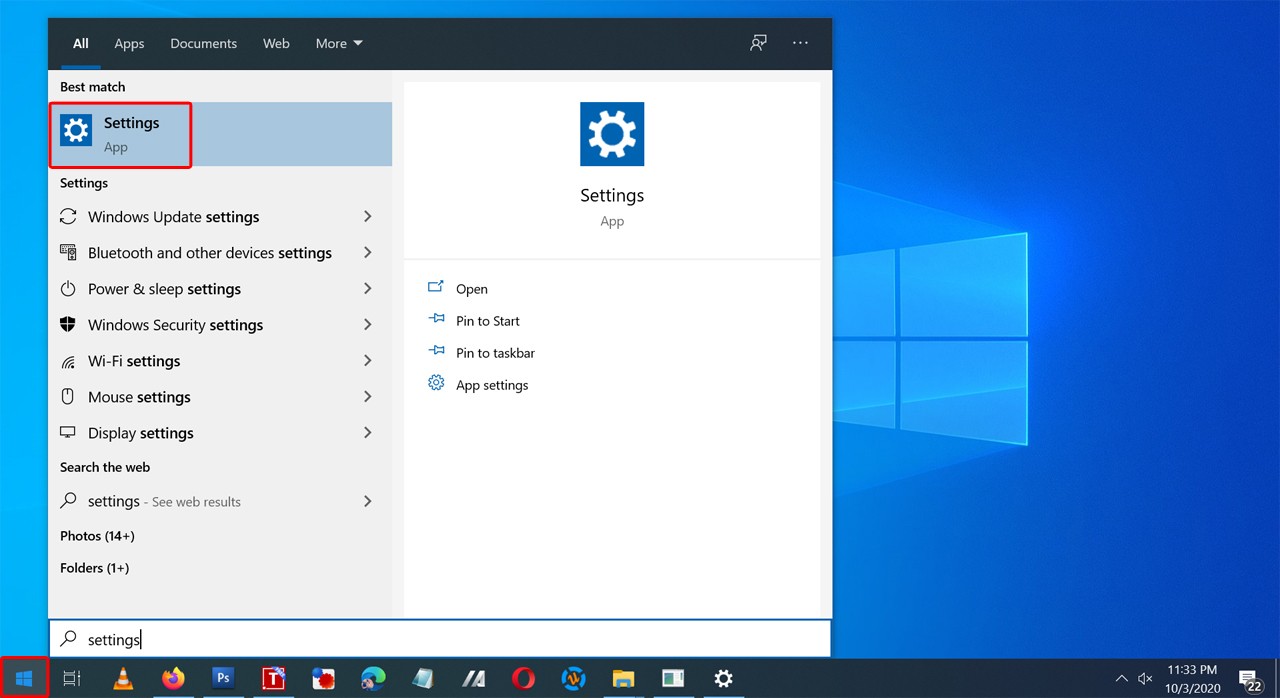The width and height of the screenshot is (1280, 698).
Task: Expand the settings web results arrow
Action: [368, 501]
